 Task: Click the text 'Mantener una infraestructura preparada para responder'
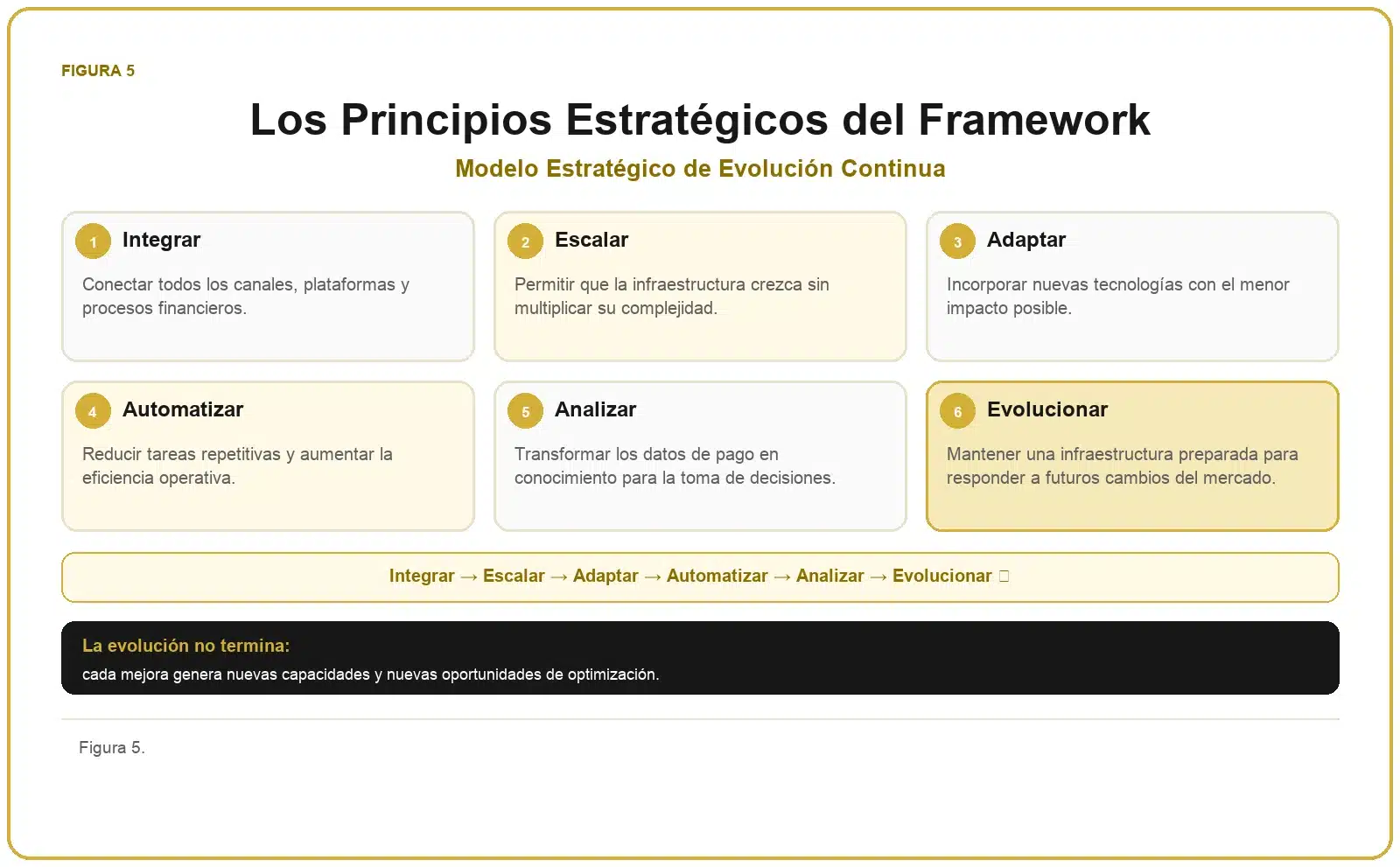point(1123,465)
